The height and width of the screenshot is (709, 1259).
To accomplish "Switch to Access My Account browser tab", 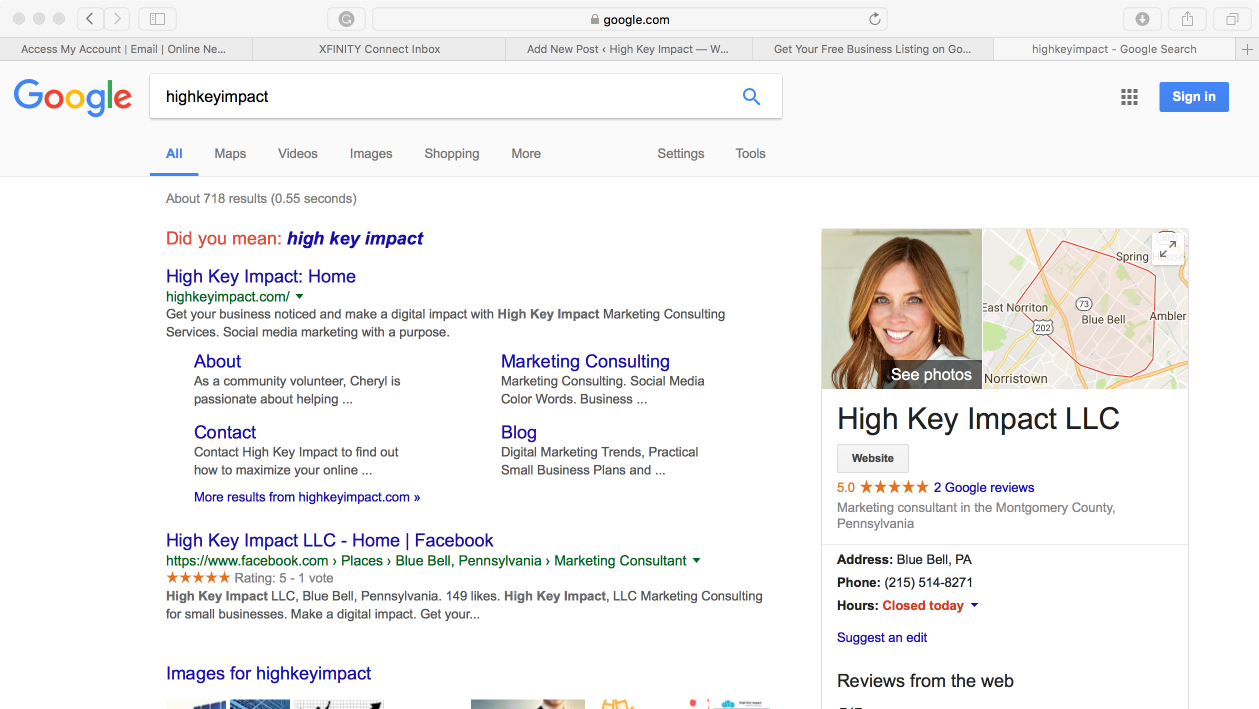I will pyautogui.click(x=125, y=49).
